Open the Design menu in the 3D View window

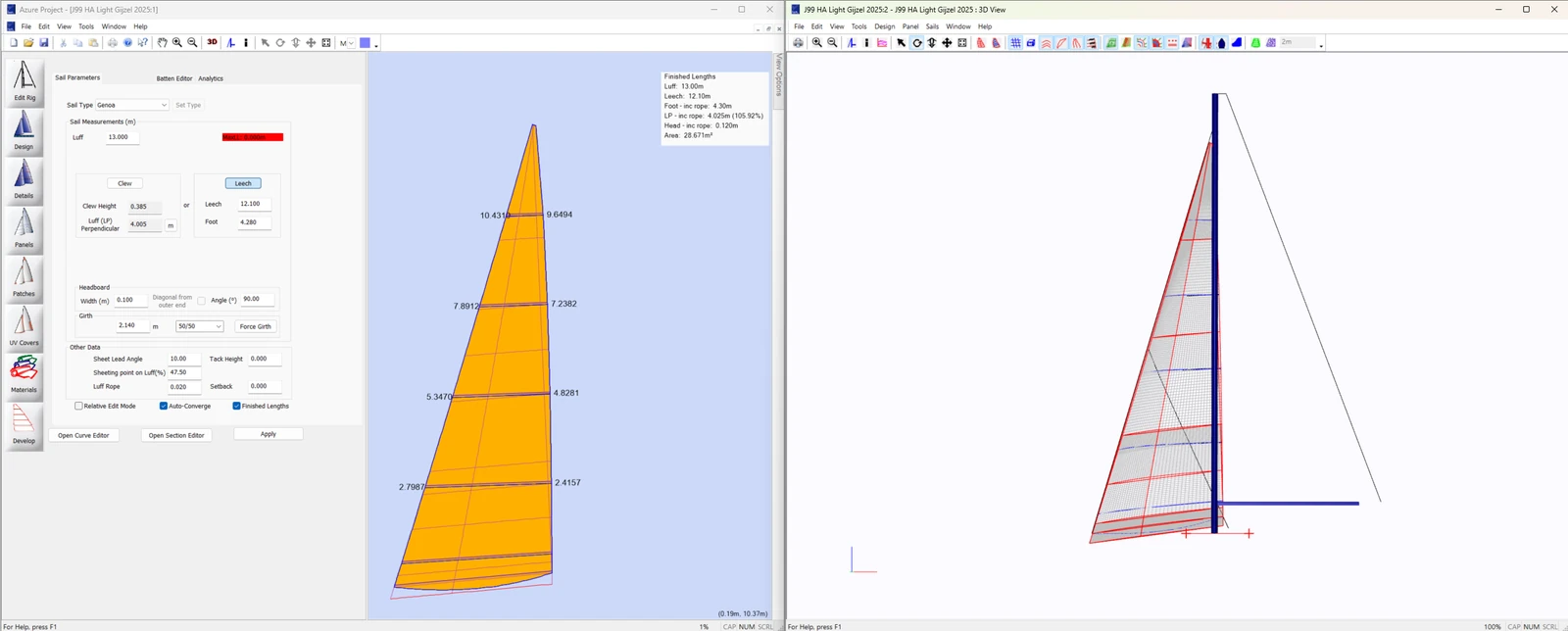(x=885, y=26)
